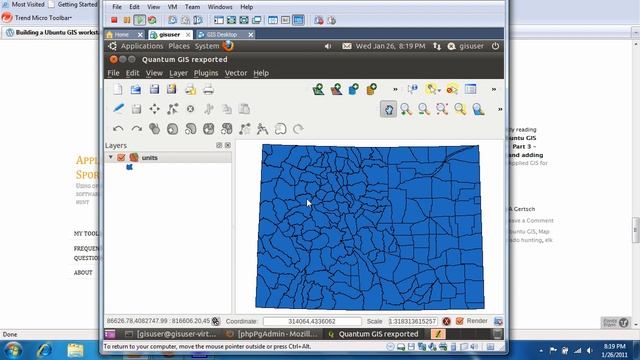Switch to the GIS Desktop VM tab
The width and height of the screenshot is (640, 360).
coord(225,35)
